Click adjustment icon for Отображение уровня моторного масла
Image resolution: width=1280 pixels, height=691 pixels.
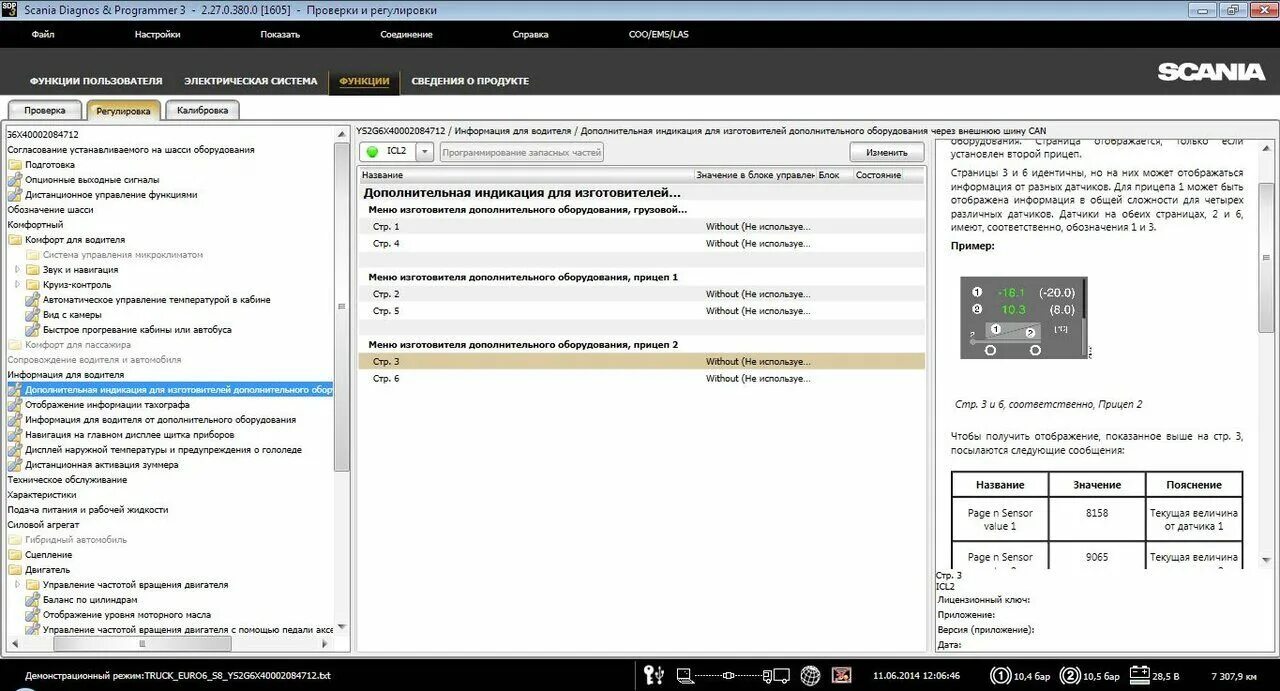(33, 615)
